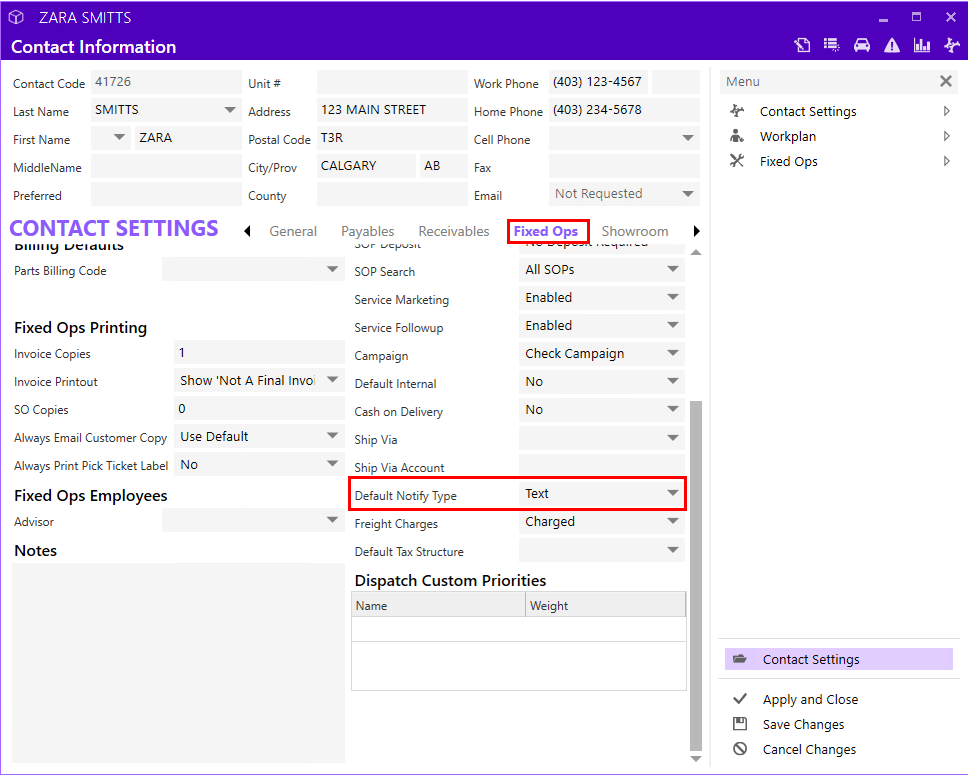Screen dimensions: 968x775
Task: Click the contact settings figure icon in the header
Action: [x=951, y=45]
